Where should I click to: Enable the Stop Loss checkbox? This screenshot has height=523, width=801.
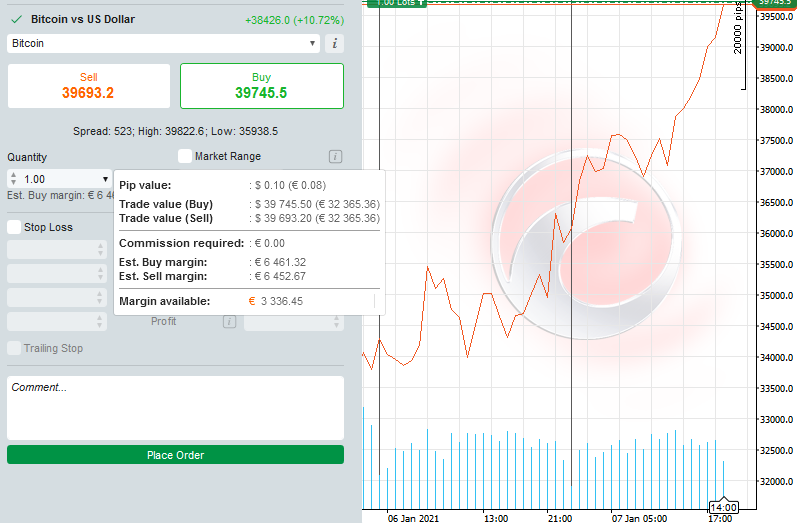click(14, 227)
